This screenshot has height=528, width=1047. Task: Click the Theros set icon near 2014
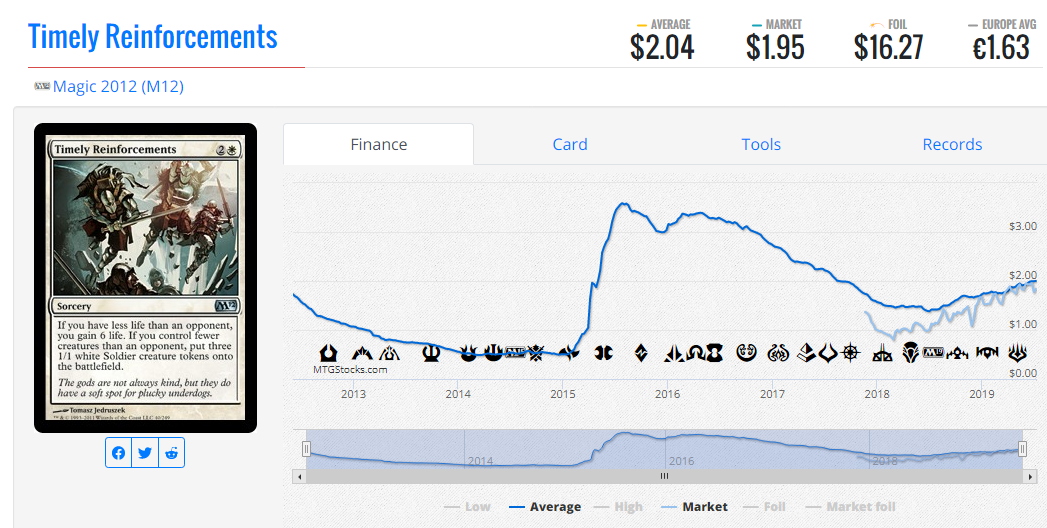(x=431, y=352)
